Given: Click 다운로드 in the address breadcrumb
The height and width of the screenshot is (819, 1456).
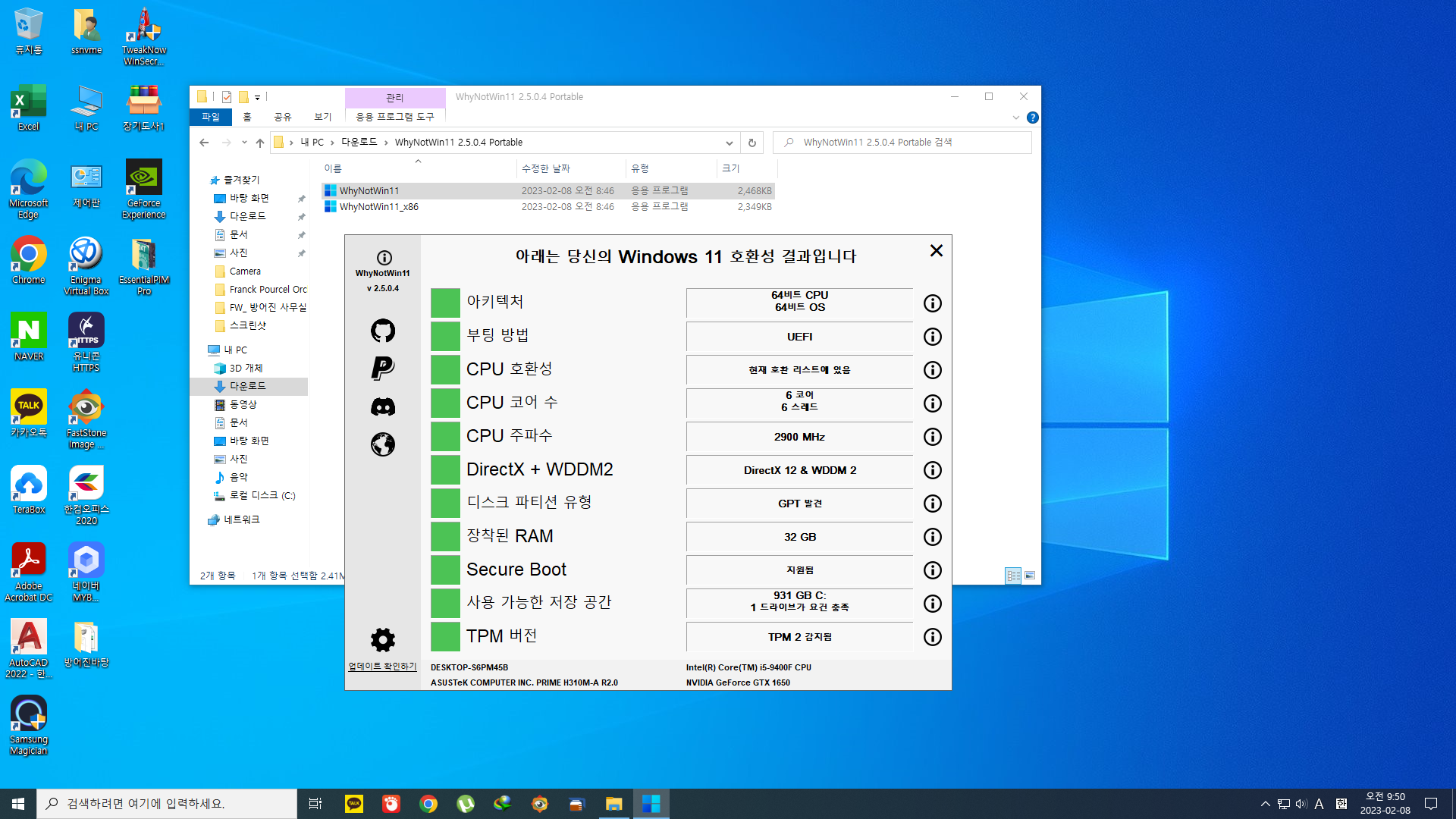Looking at the screenshot, I should pyautogui.click(x=359, y=143).
